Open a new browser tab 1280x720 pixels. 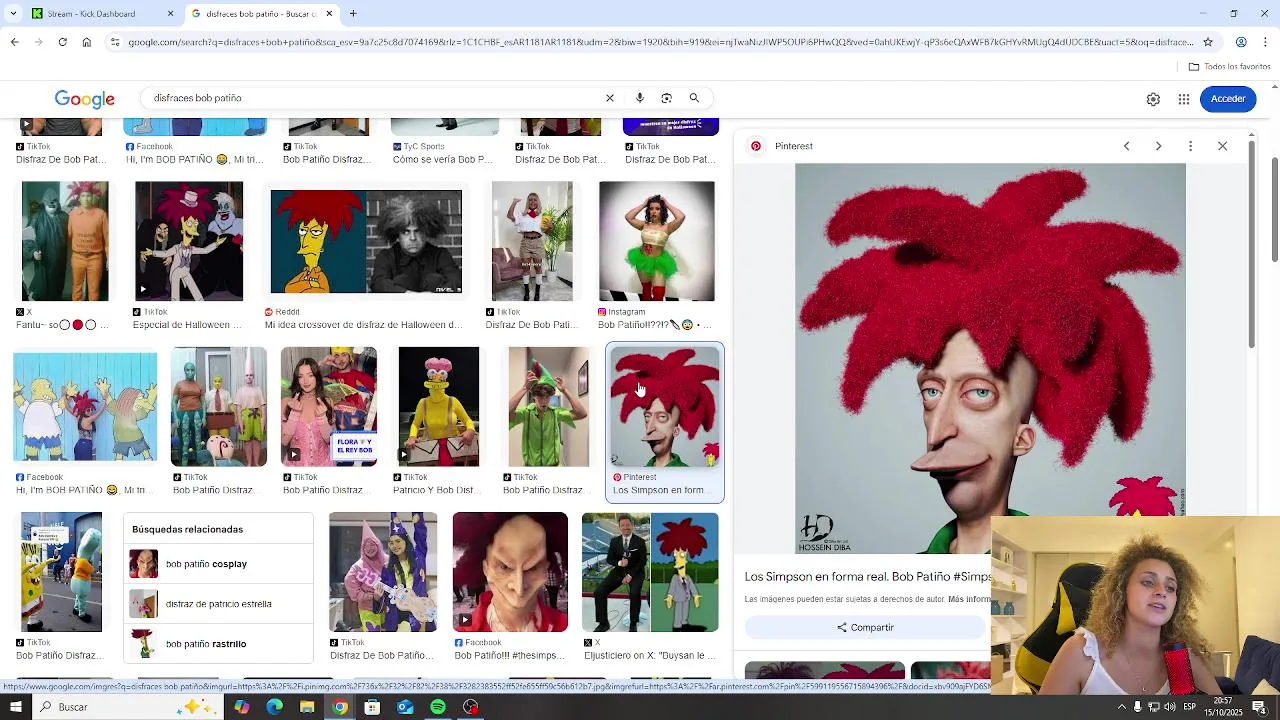point(353,13)
